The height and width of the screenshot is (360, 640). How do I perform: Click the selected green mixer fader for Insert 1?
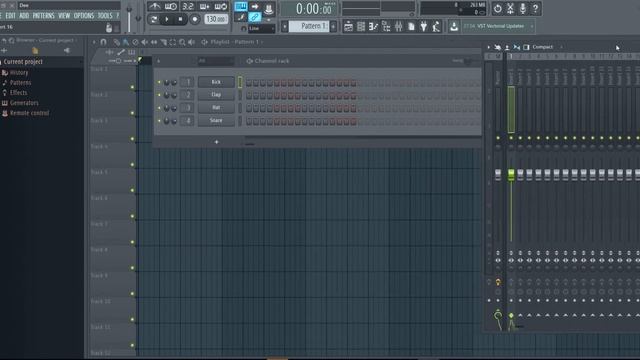(x=511, y=175)
